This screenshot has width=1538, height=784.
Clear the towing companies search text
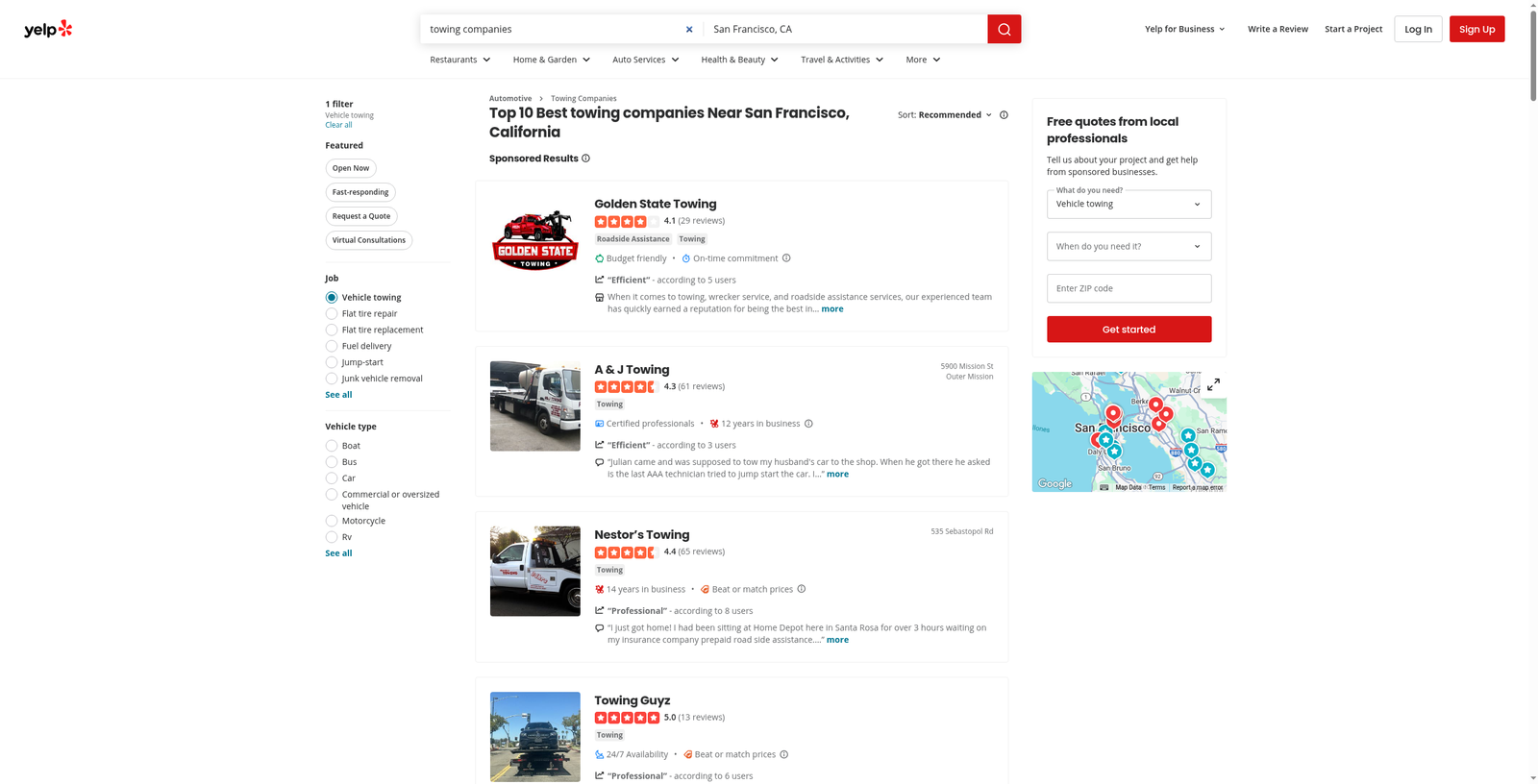click(689, 29)
